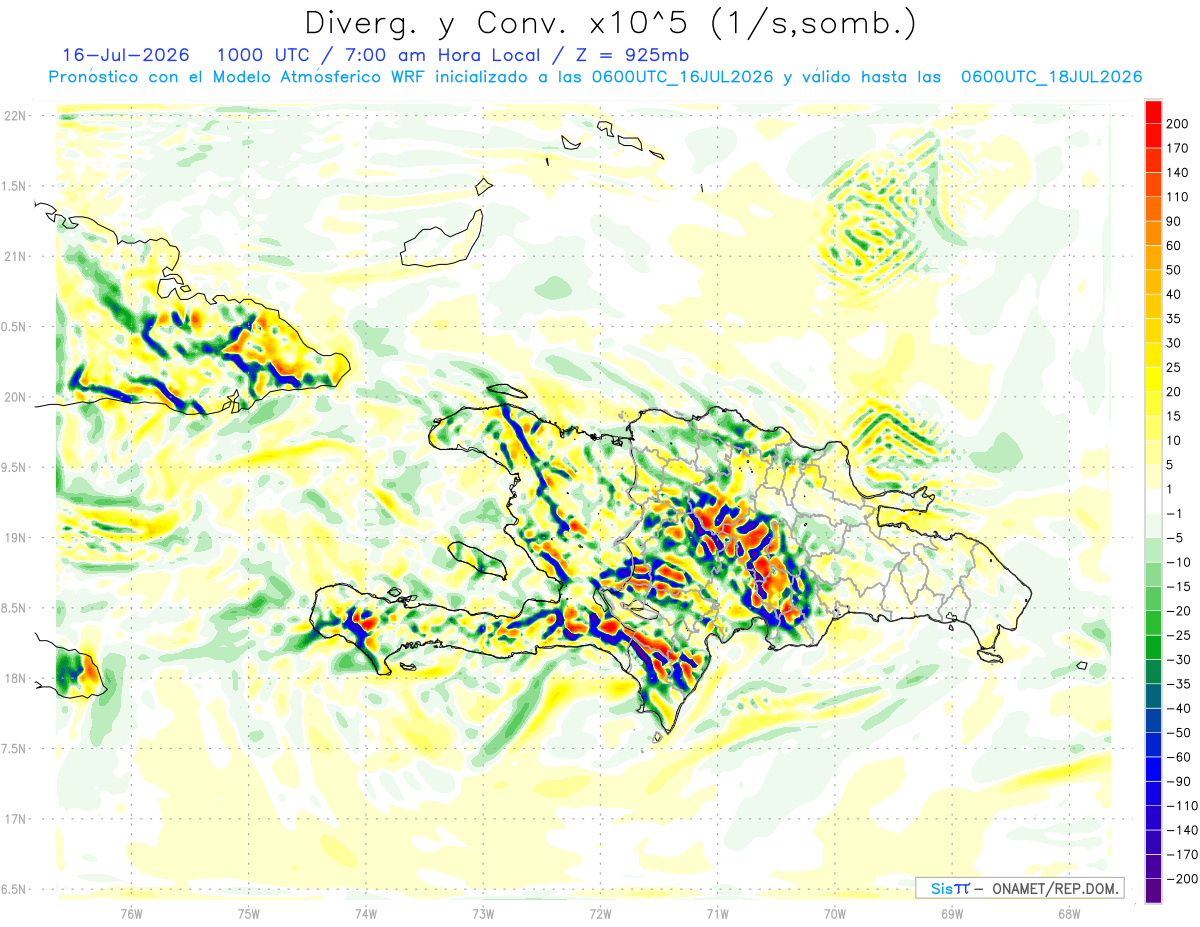The width and height of the screenshot is (1200, 927).
Task: Click the '75W' longitude label
Action: pyautogui.click(x=248, y=914)
